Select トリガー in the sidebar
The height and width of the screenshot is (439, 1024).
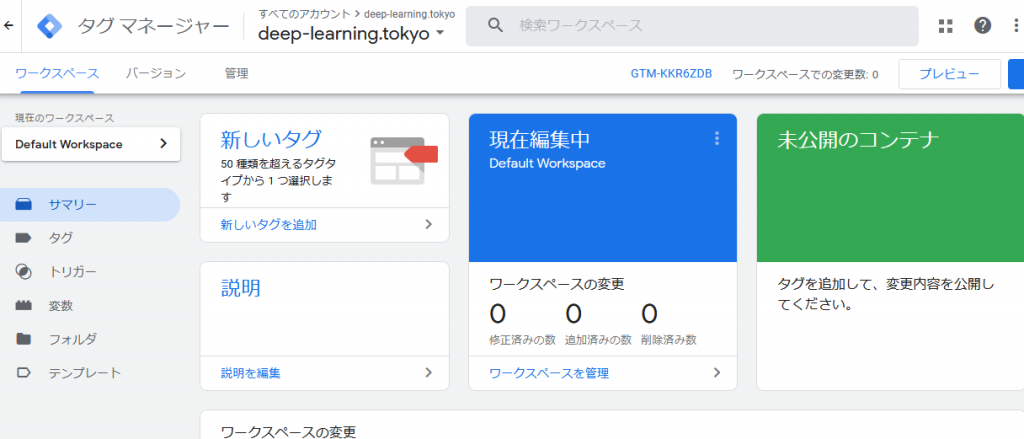click(x=90, y=272)
